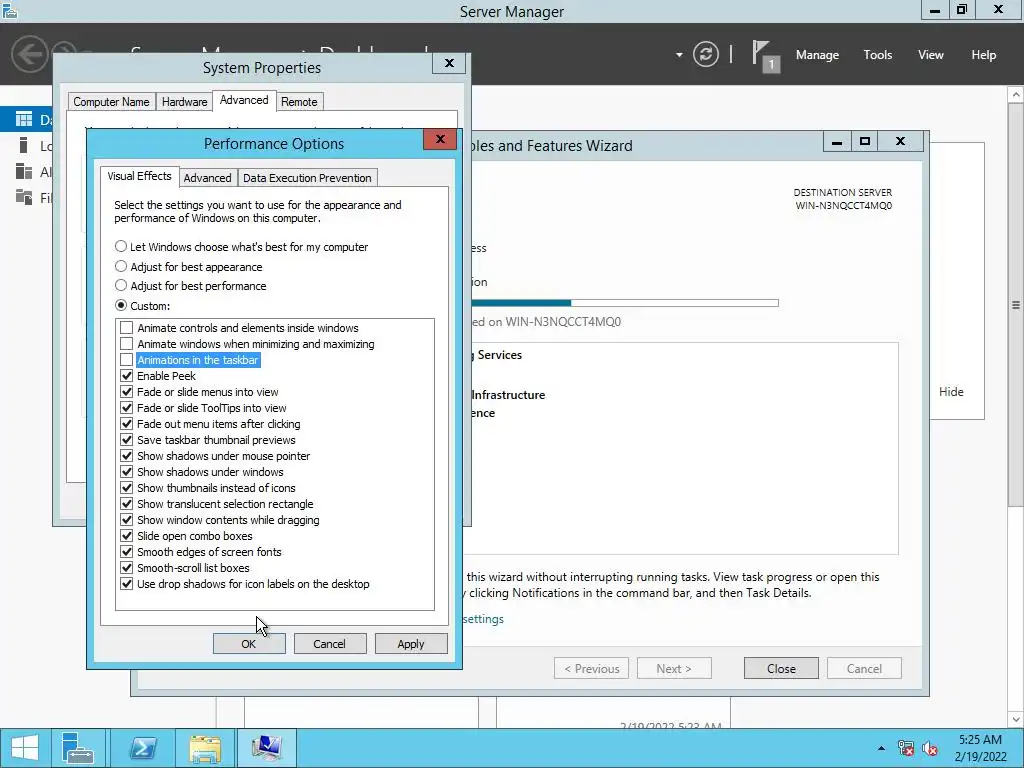Screen dimensions: 1024x768
Task: Open Hardware tab in System Properties
Action: 184,102
